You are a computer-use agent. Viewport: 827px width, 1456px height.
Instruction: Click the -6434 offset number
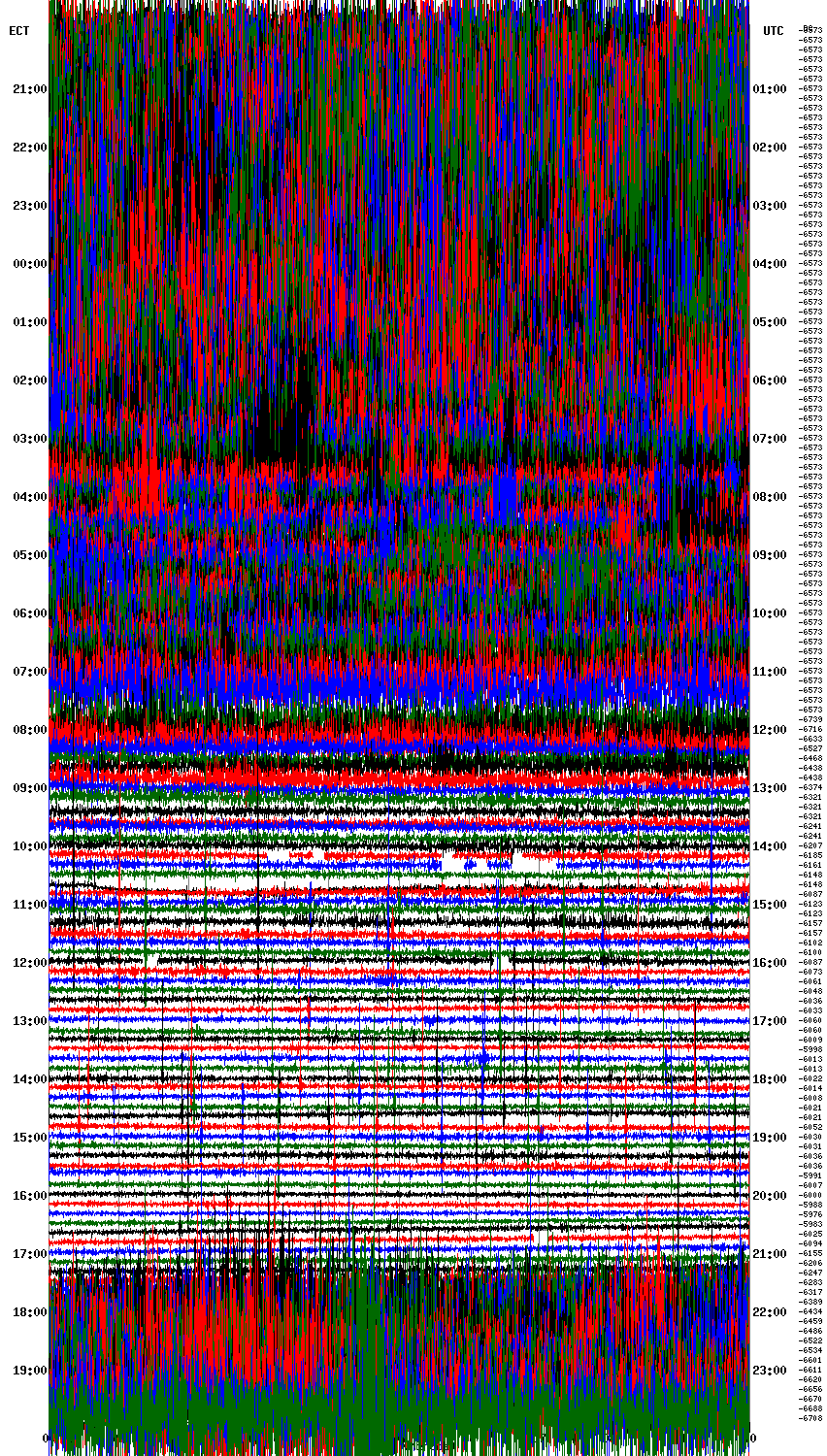pyautogui.click(x=810, y=1311)
